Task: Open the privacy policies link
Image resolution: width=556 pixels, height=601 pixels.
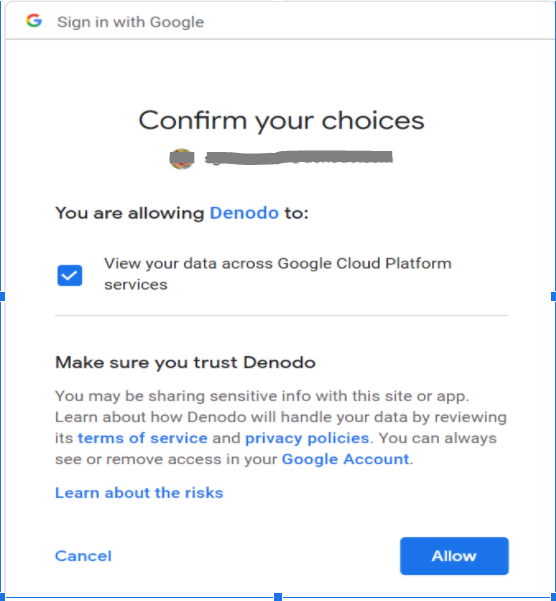Action: [307, 438]
